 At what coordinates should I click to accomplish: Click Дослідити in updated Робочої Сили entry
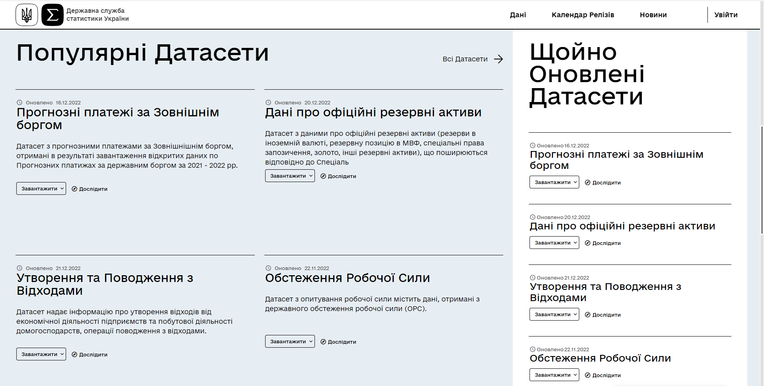[603, 375]
